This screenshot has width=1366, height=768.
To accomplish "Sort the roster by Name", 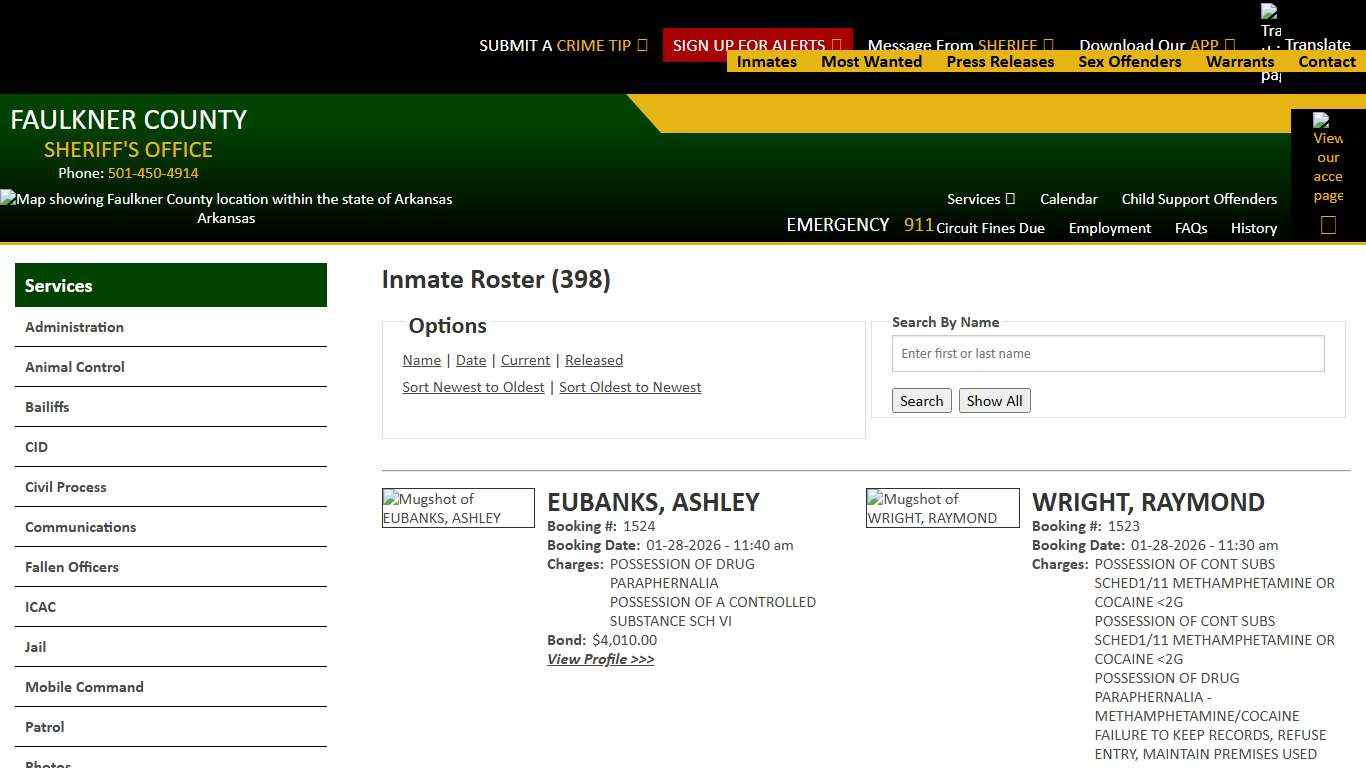I will (x=421, y=360).
